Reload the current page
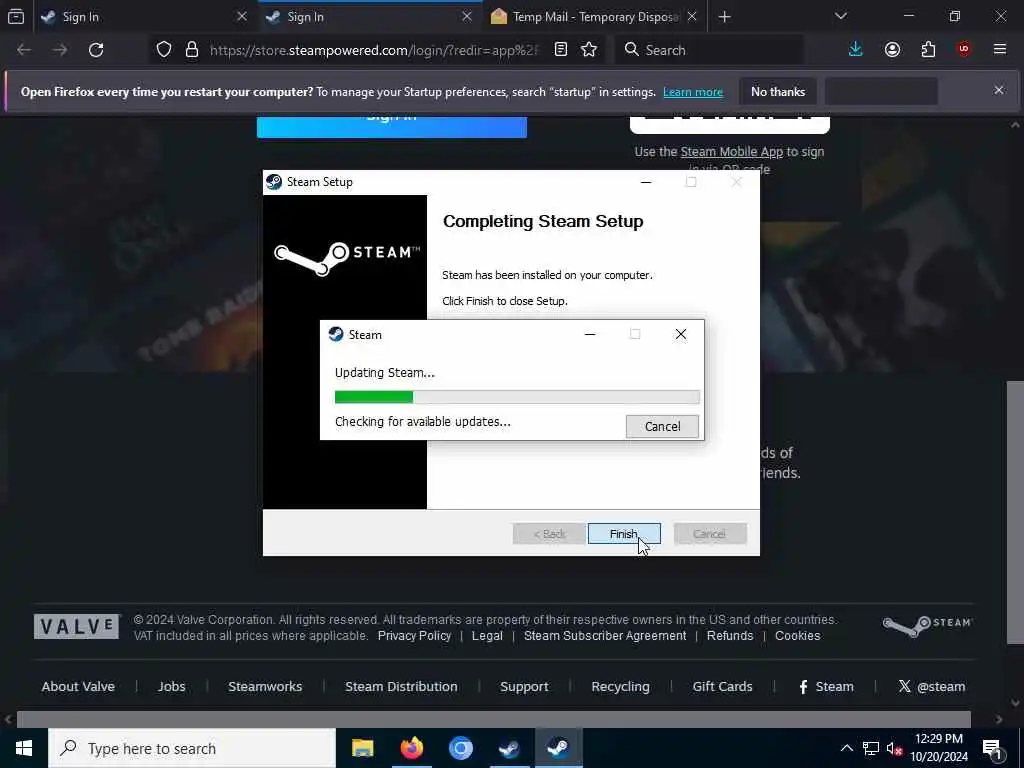This screenshot has height=768, width=1024. [x=96, y=50]
